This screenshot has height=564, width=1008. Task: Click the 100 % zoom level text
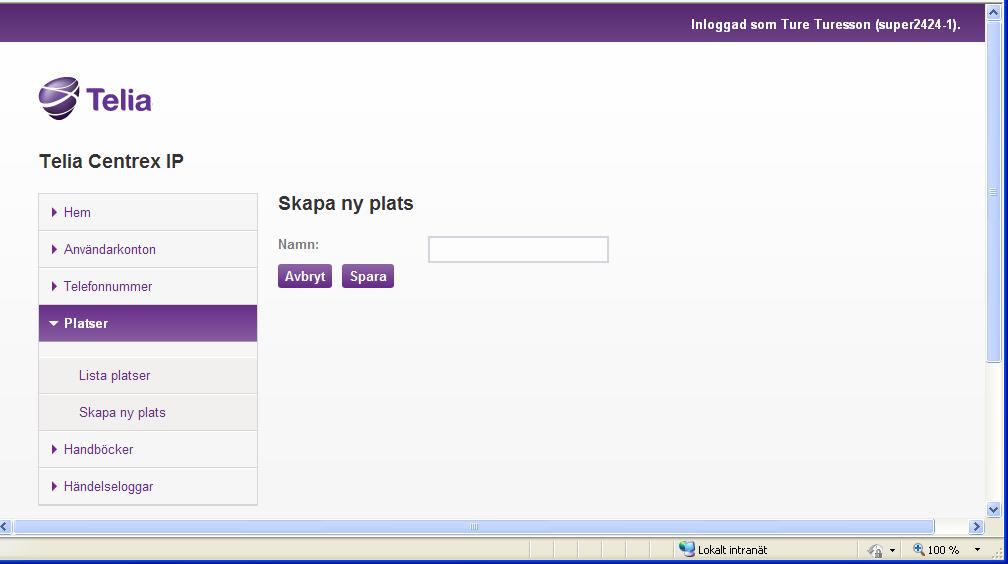pos(943,550)
